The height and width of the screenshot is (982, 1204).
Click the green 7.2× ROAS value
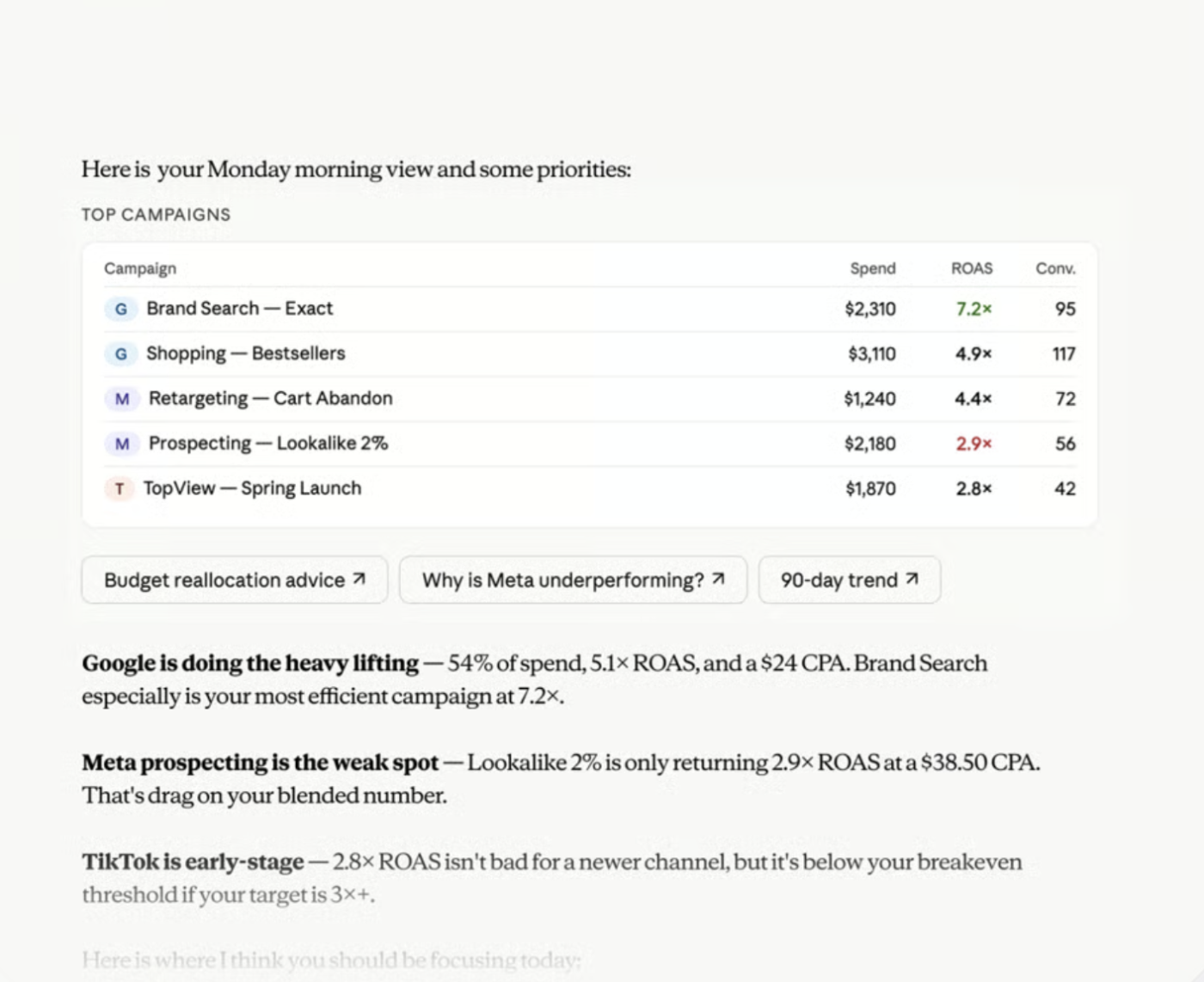tap(974, 309)
